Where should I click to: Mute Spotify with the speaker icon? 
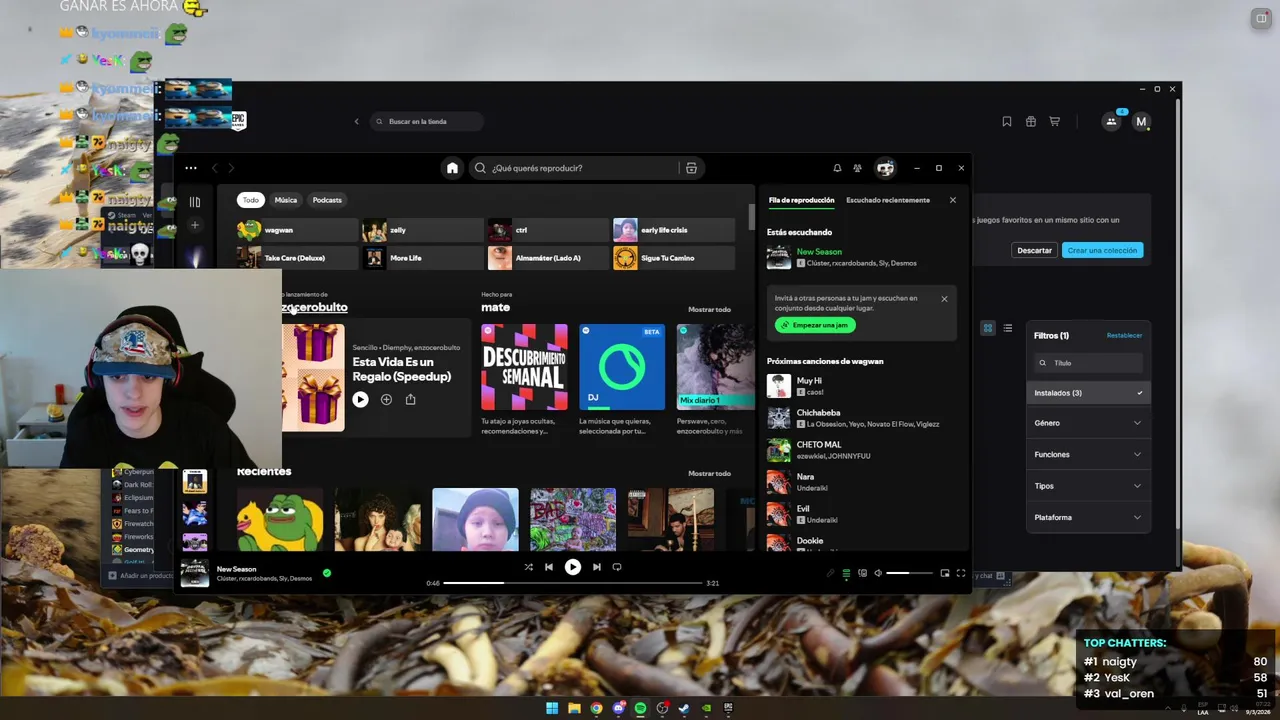pyautogui.click(x=878, y=573)
